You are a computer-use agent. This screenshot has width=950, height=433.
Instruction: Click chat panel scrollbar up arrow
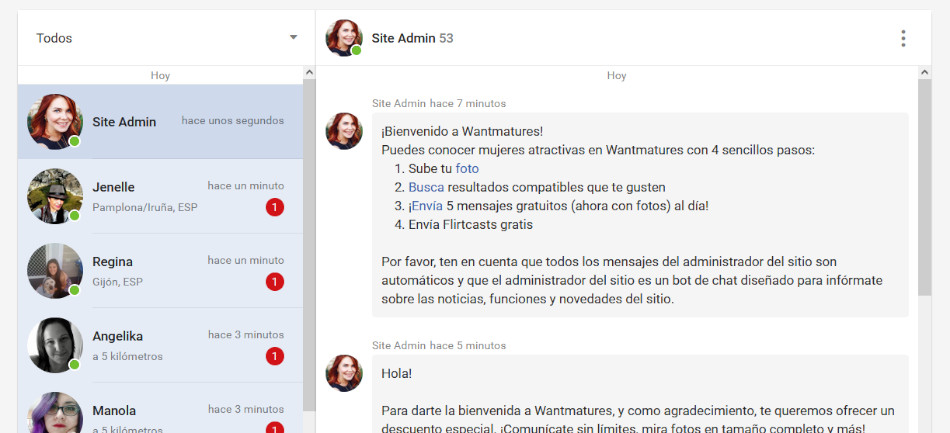pyautogui.click(x=925, y=73)
